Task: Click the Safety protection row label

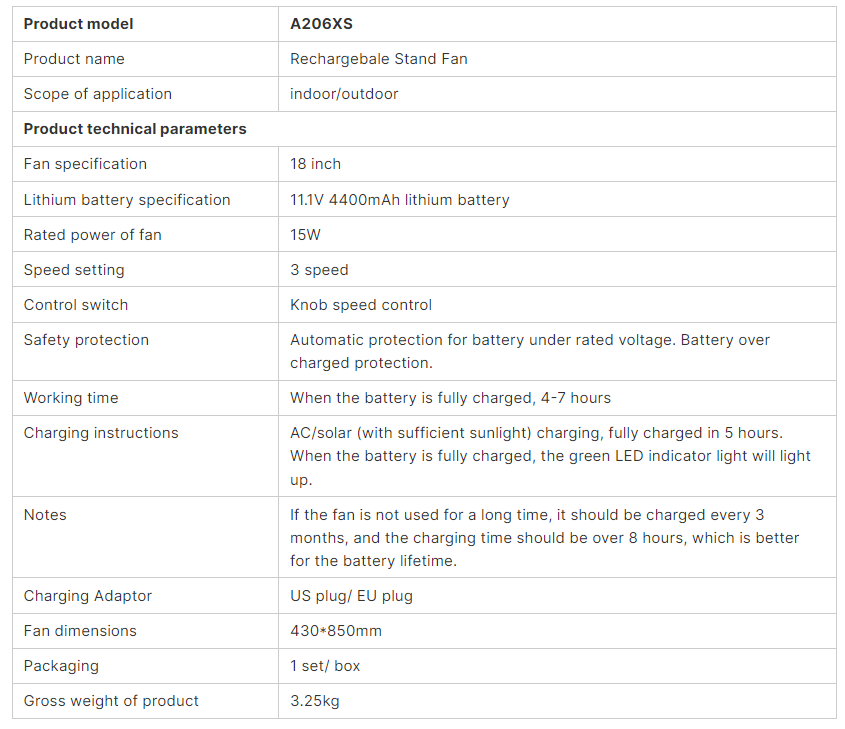Action: click(86, 340)
